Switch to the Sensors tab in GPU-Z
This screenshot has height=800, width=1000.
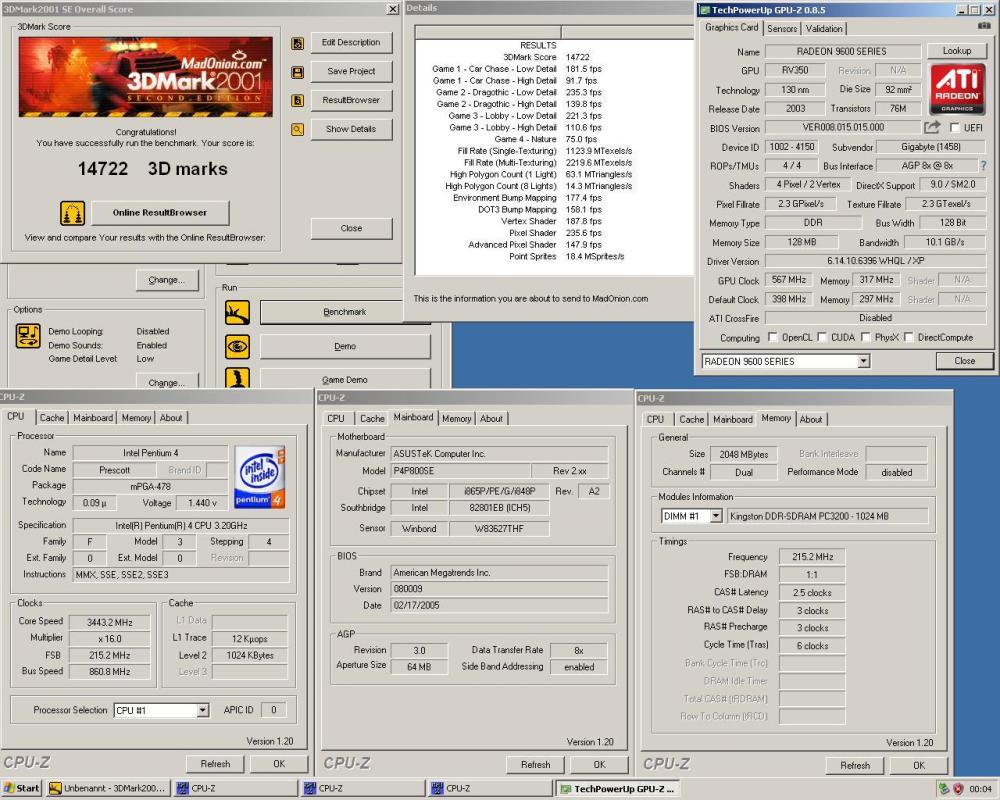782,29
